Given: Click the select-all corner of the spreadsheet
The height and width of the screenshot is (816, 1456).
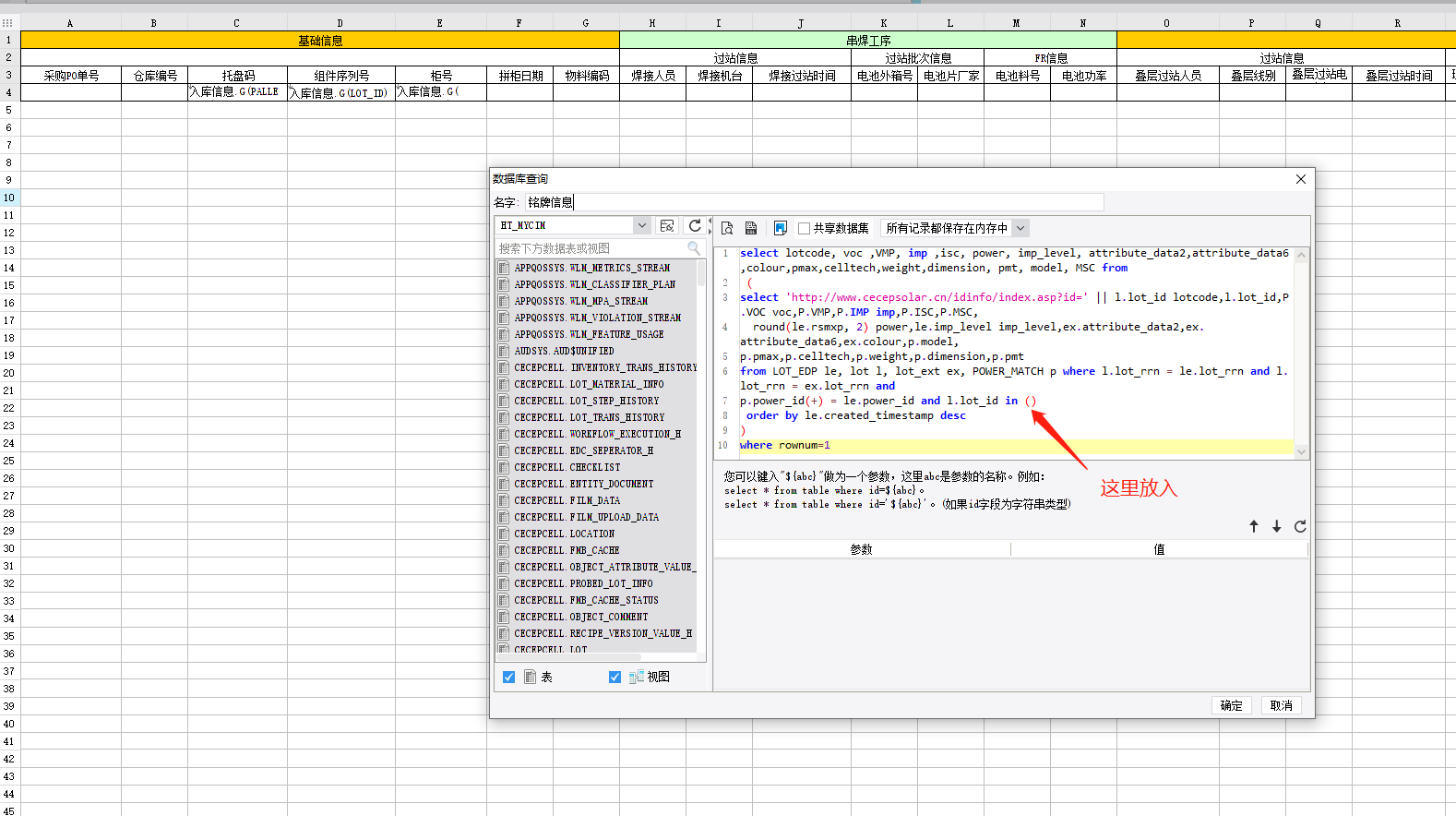Looking at the screenshot, I should [8, 23].
